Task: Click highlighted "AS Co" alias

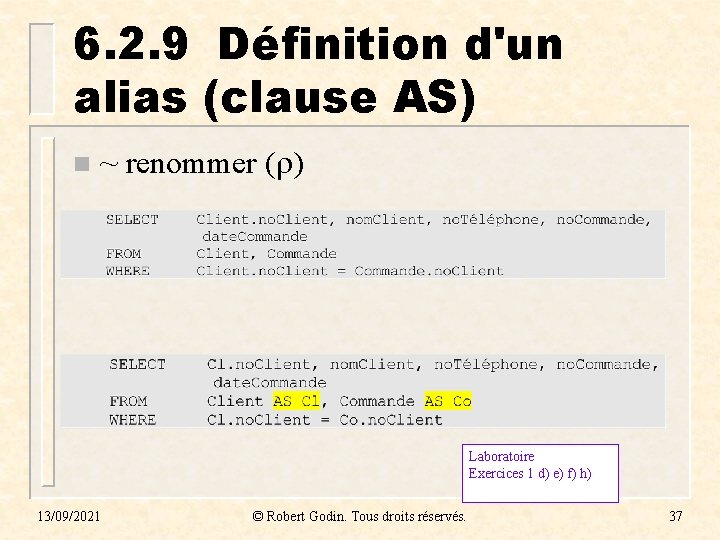Action: coord(448,401)
